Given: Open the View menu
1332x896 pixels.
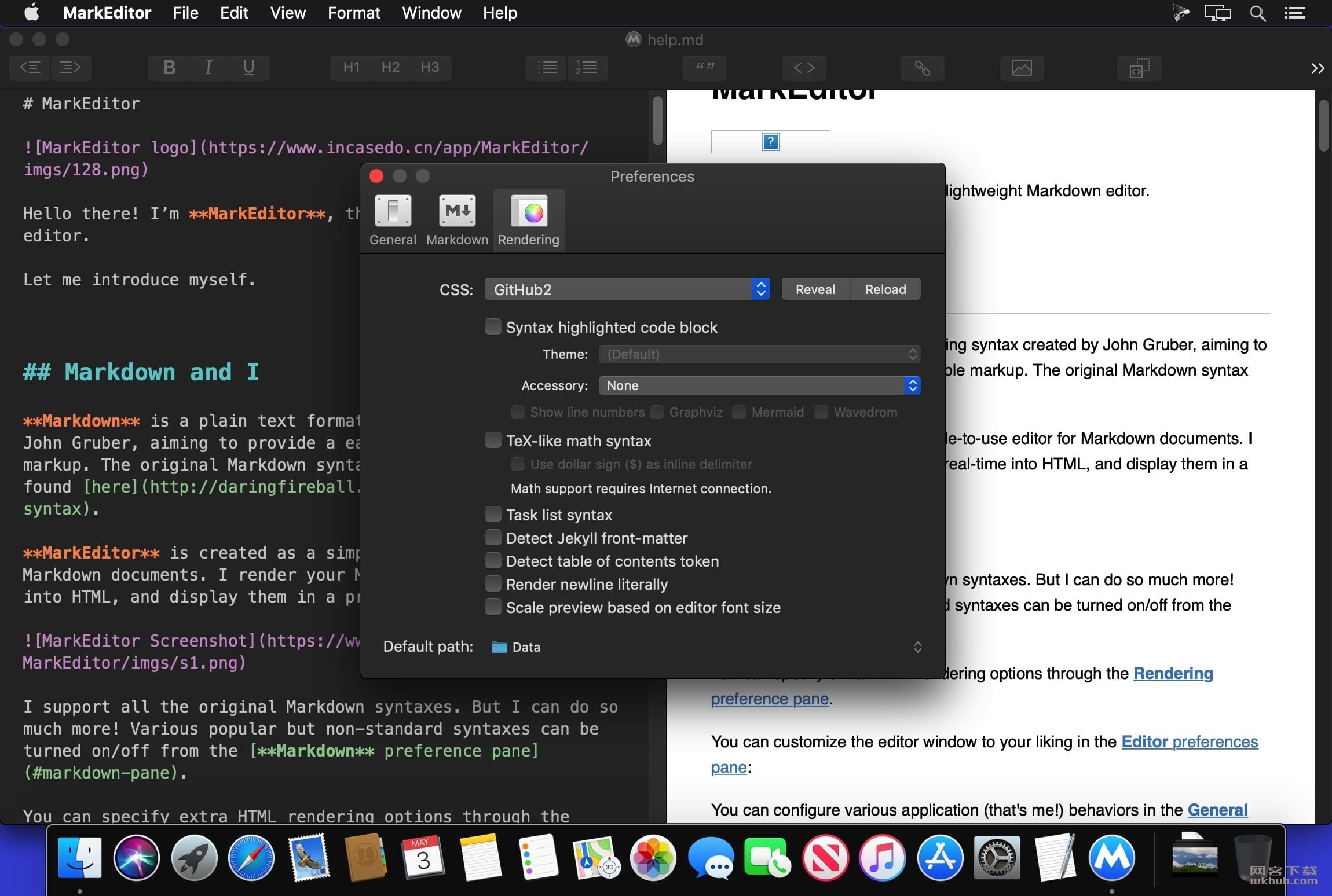Looking at the screenshot, I should [288, 13].
